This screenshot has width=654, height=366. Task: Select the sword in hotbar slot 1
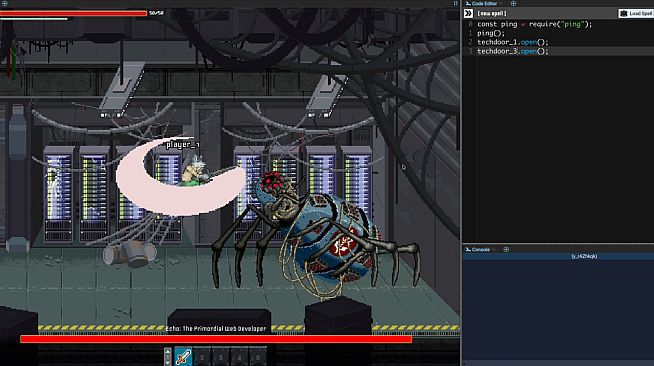pos(183,357)
